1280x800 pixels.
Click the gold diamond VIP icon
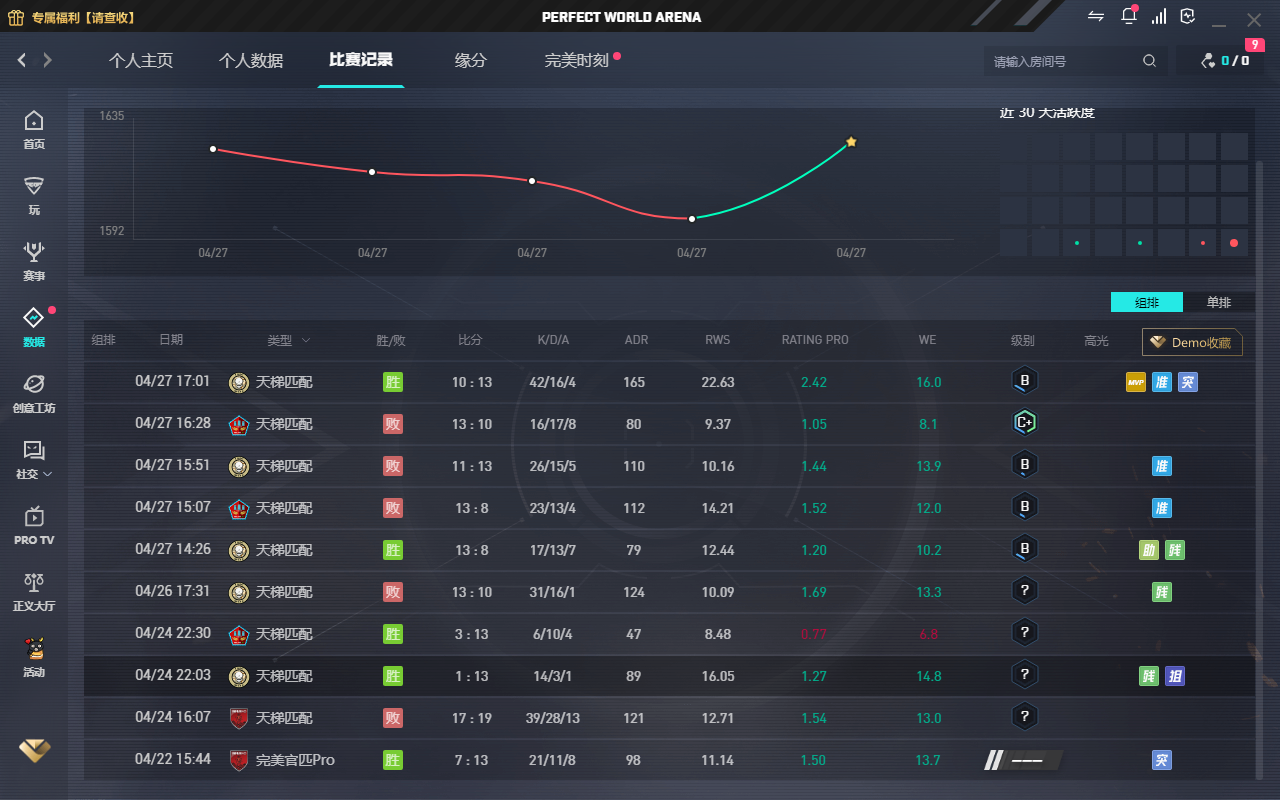(34, 750)
